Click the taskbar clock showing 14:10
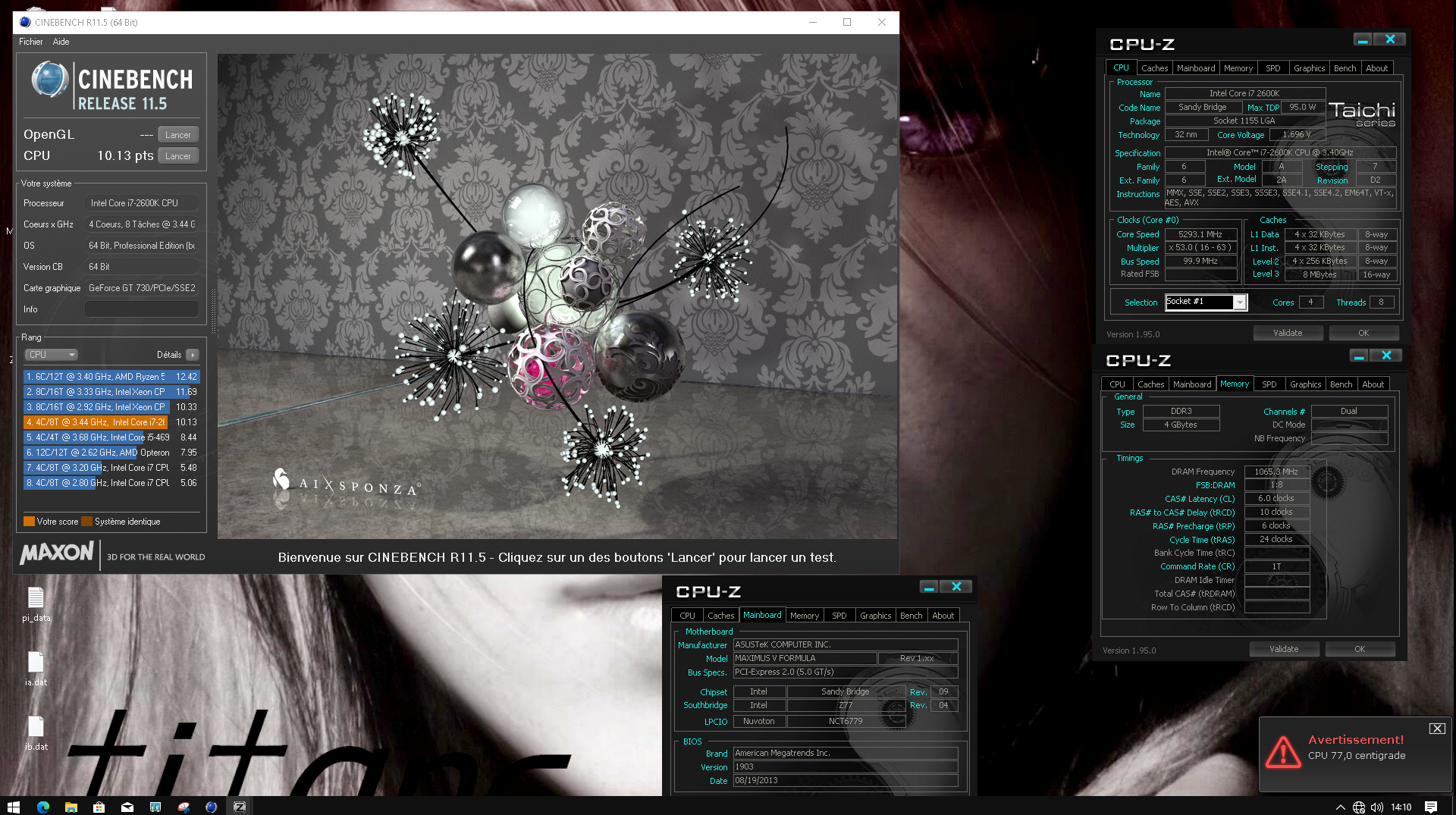The width and height of the screenshot is (1456, 815). point(1401,807)
